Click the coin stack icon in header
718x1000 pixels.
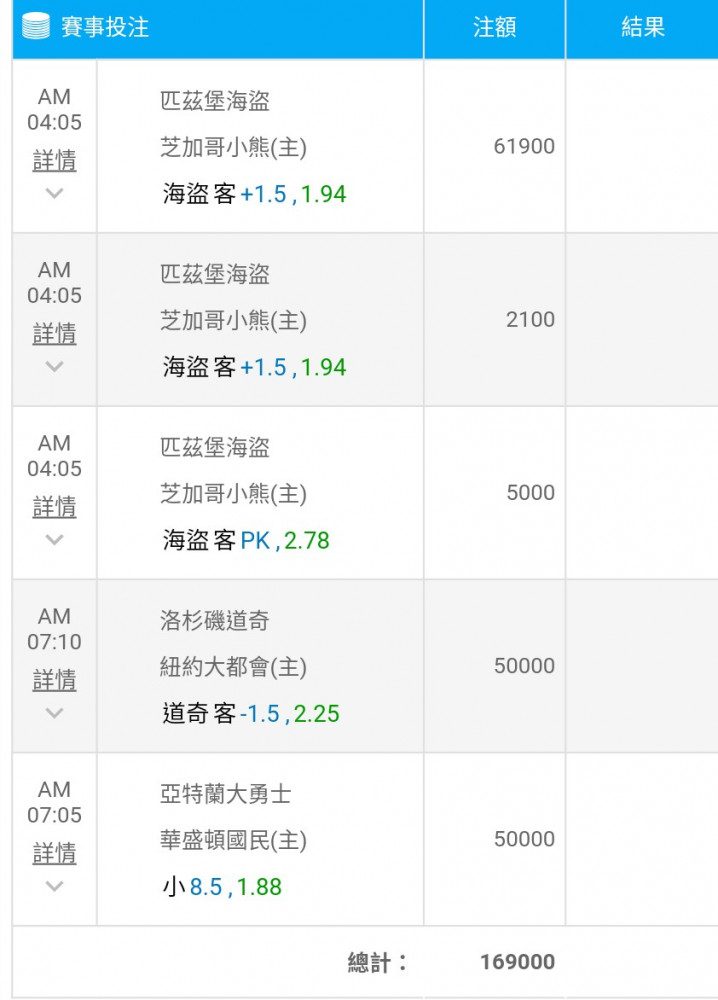pyautogui.click(x=36, y=27)
